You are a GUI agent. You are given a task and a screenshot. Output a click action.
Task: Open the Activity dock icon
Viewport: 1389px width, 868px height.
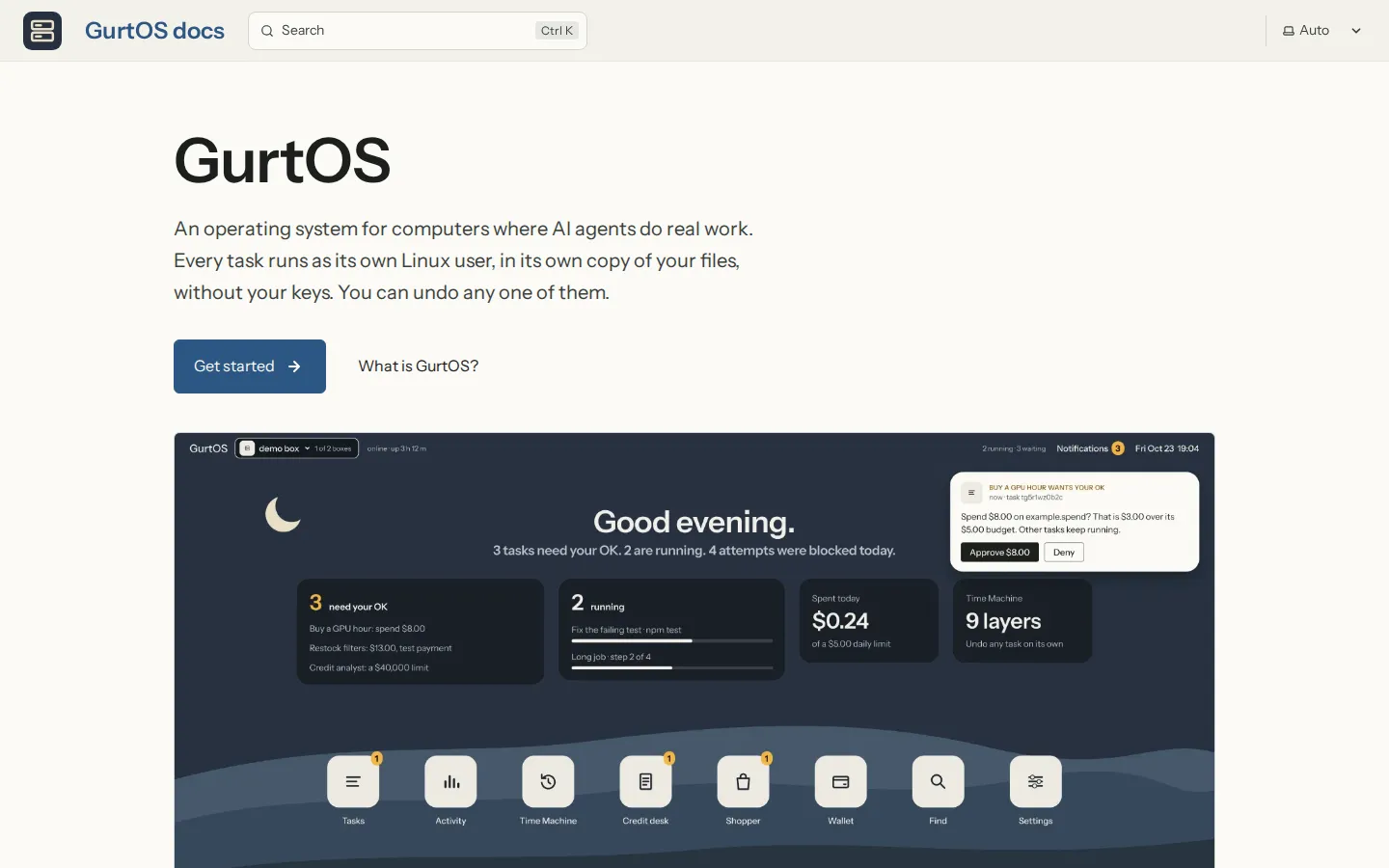click(x=450, y=782)
